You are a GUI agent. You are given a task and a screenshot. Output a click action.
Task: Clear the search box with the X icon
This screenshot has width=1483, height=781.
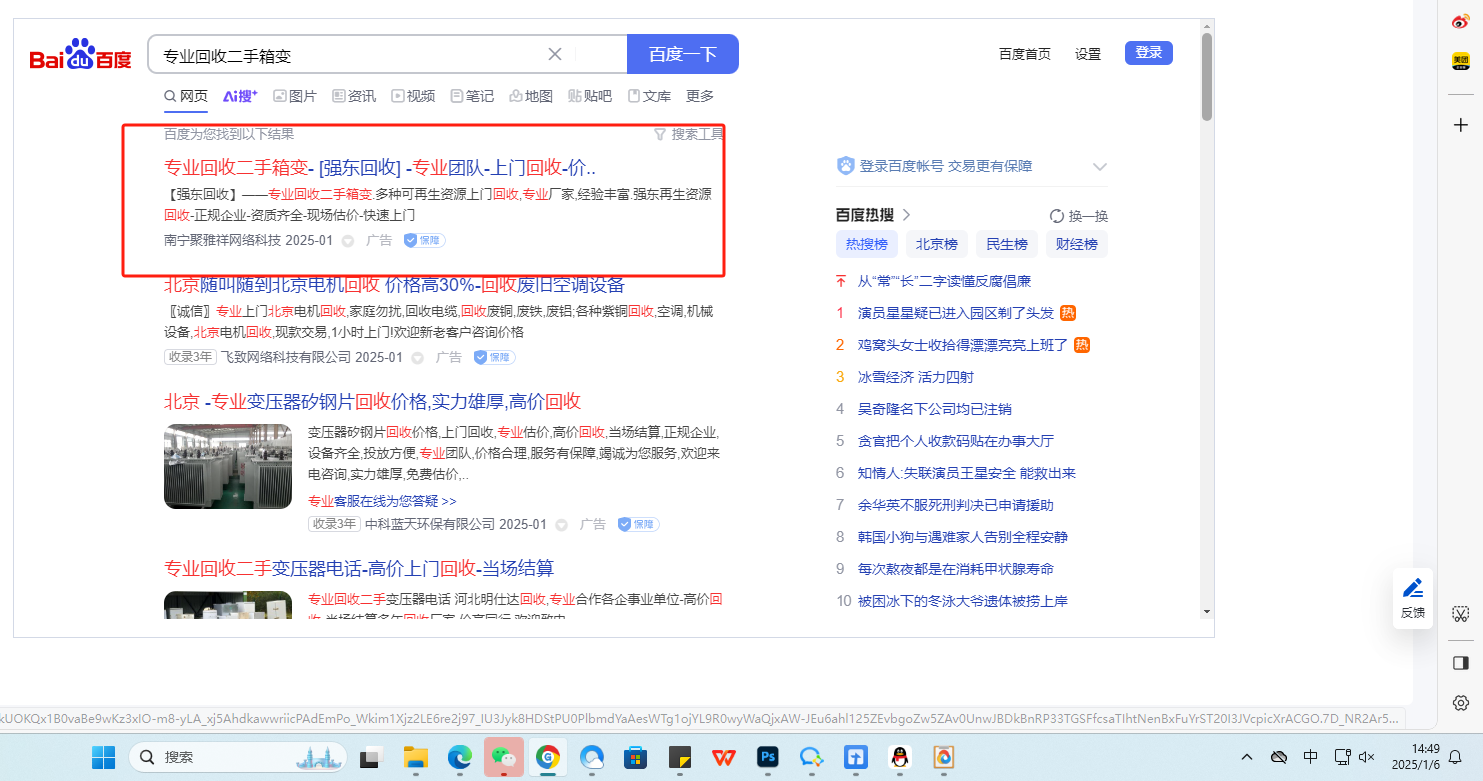tap(555, 54)
